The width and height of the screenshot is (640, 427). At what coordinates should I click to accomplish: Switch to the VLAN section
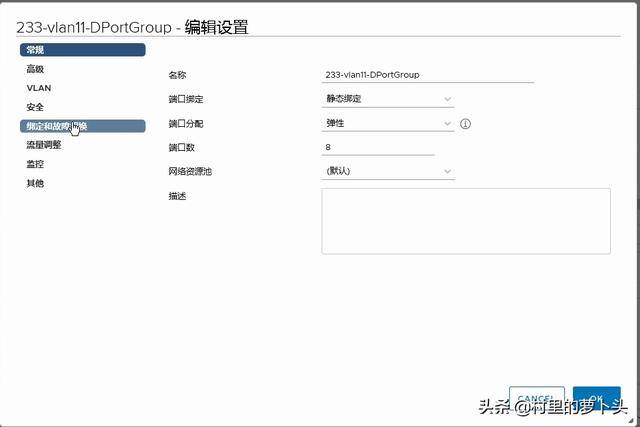tap(38, 88)
